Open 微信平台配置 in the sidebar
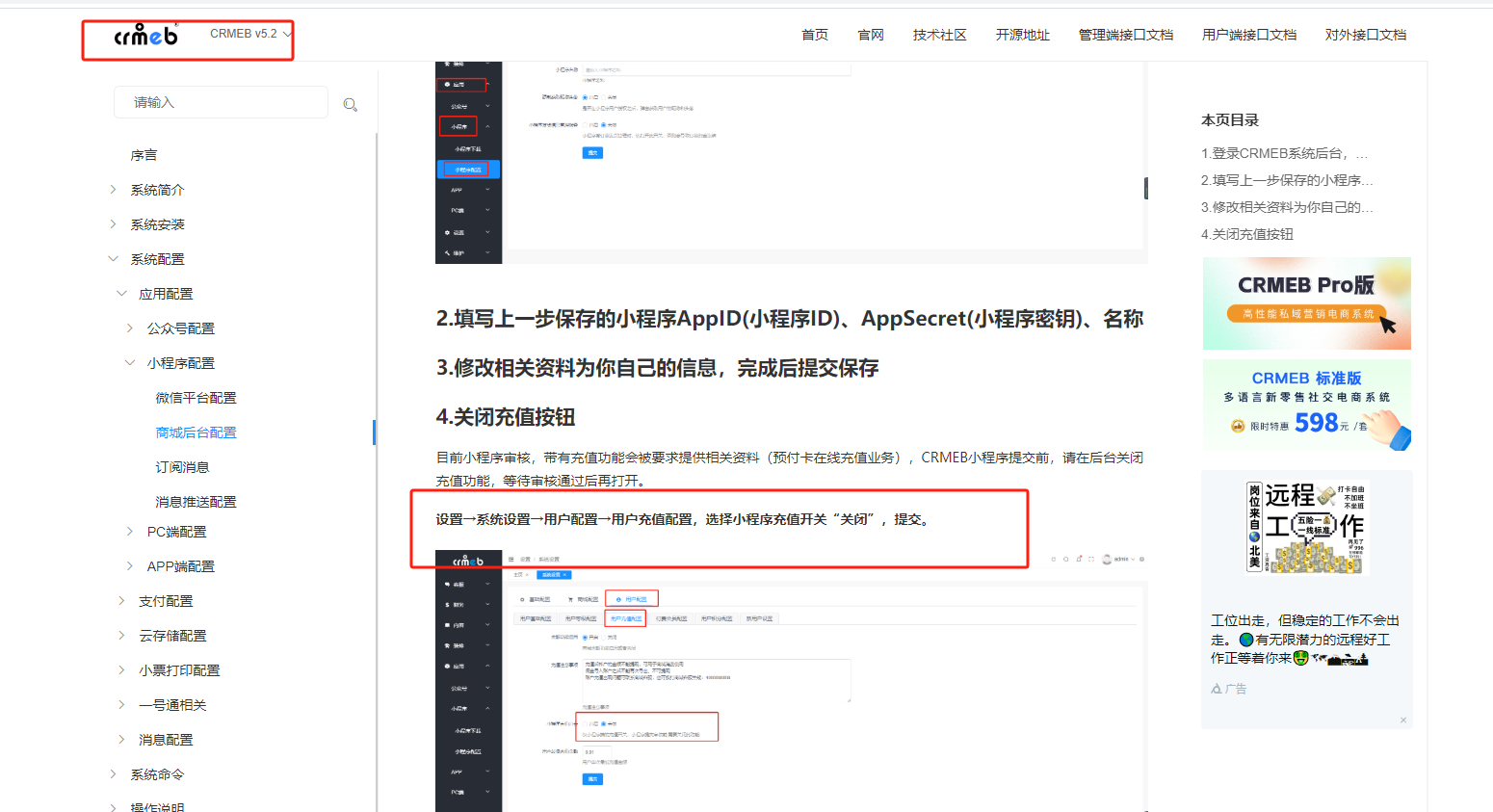 click(x=196, y=398)
